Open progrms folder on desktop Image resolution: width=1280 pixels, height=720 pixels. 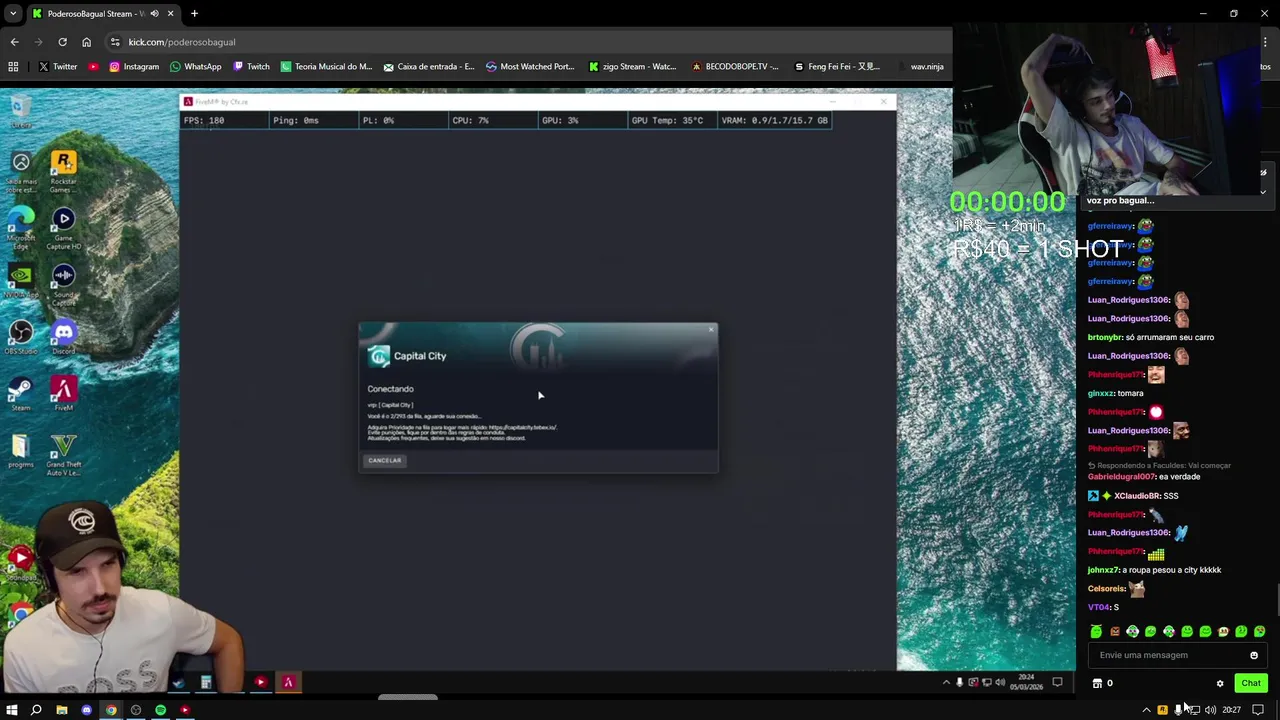coord(21,451)
